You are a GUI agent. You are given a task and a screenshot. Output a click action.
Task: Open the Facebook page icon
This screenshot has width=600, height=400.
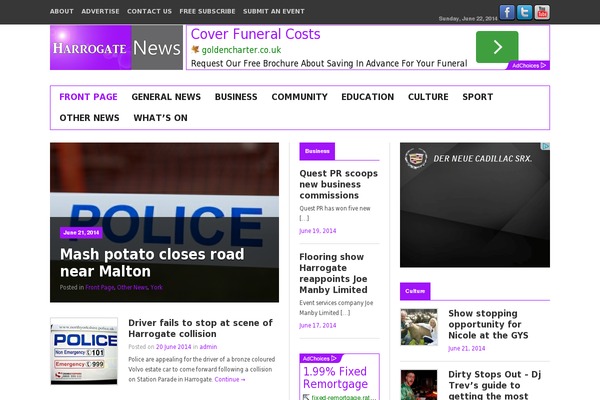point(507,12)
